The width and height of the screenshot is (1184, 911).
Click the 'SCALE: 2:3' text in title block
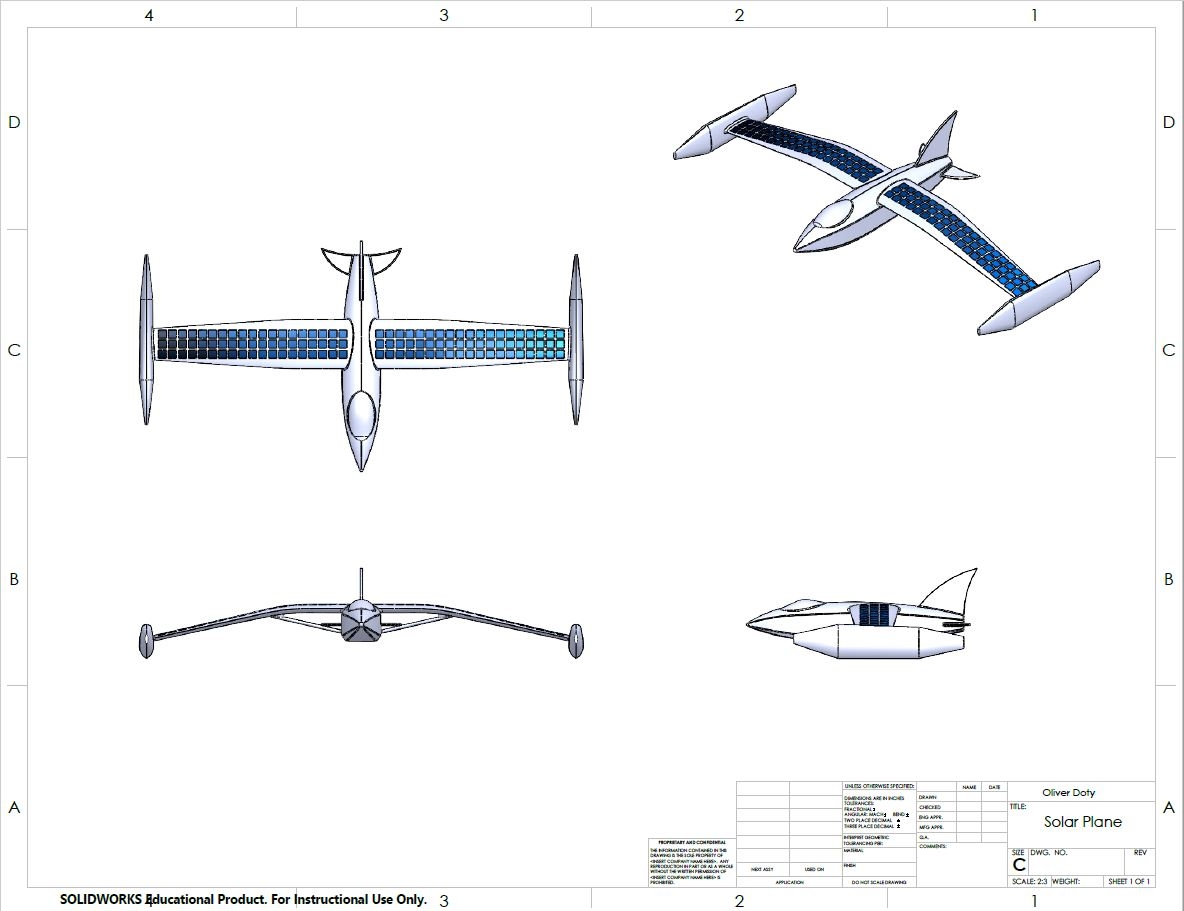pyautogui.click(x=1028, y=882)
